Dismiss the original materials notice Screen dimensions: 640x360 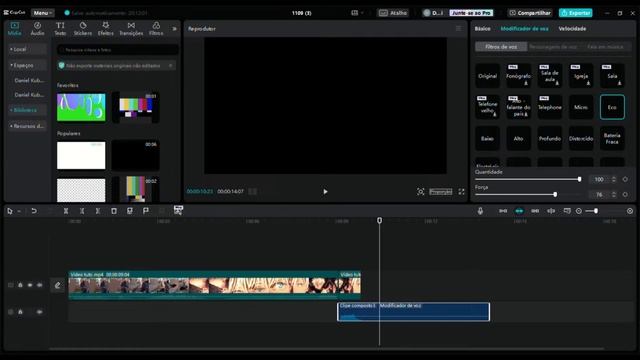pos(171,65)
